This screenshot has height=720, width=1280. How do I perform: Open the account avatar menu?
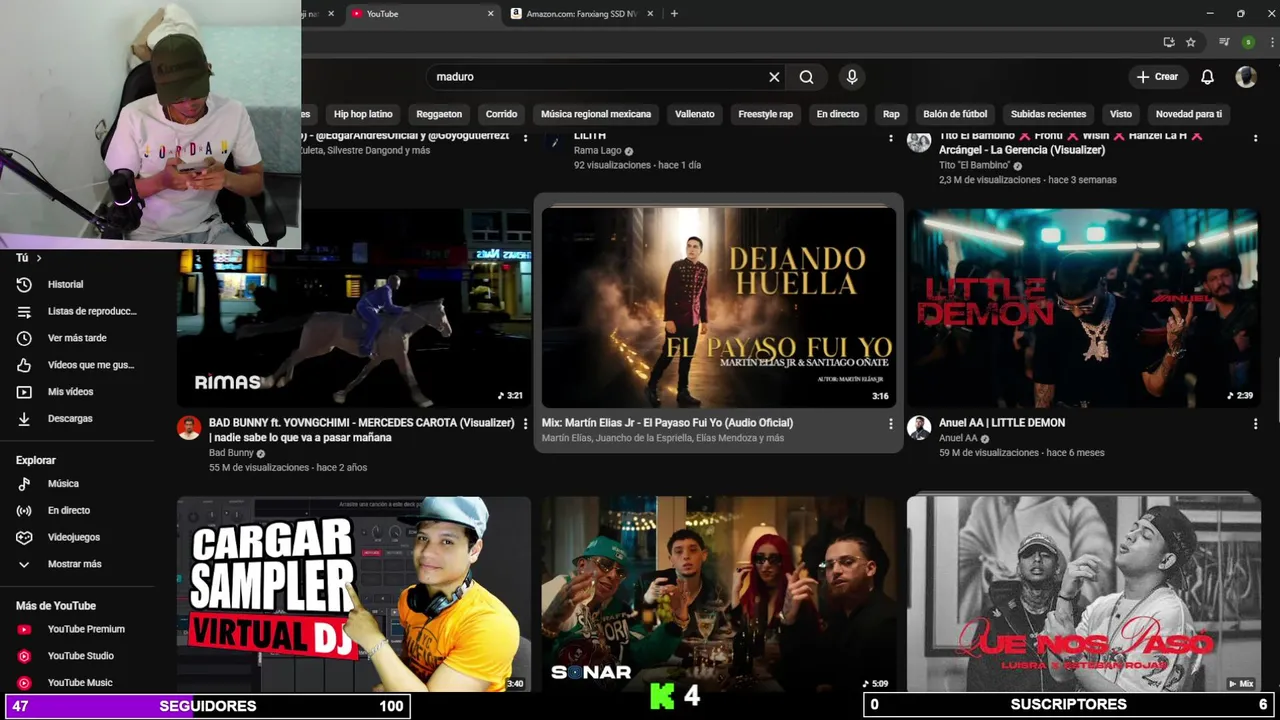click(1246, 77)
